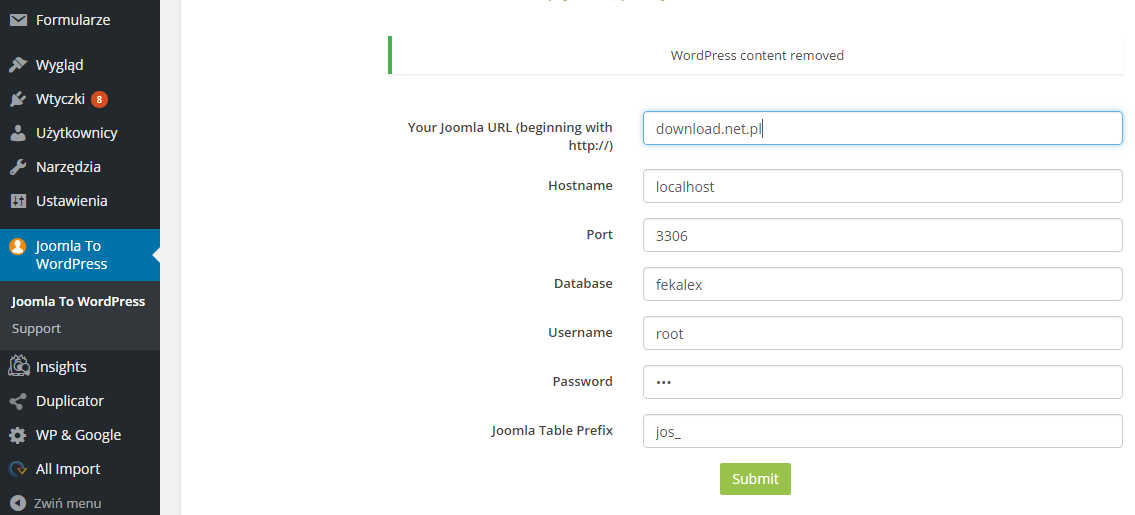Screen dimensions: 1135x515
Task: Click the Ustawienia sliders icon
Action: [18, 201]
